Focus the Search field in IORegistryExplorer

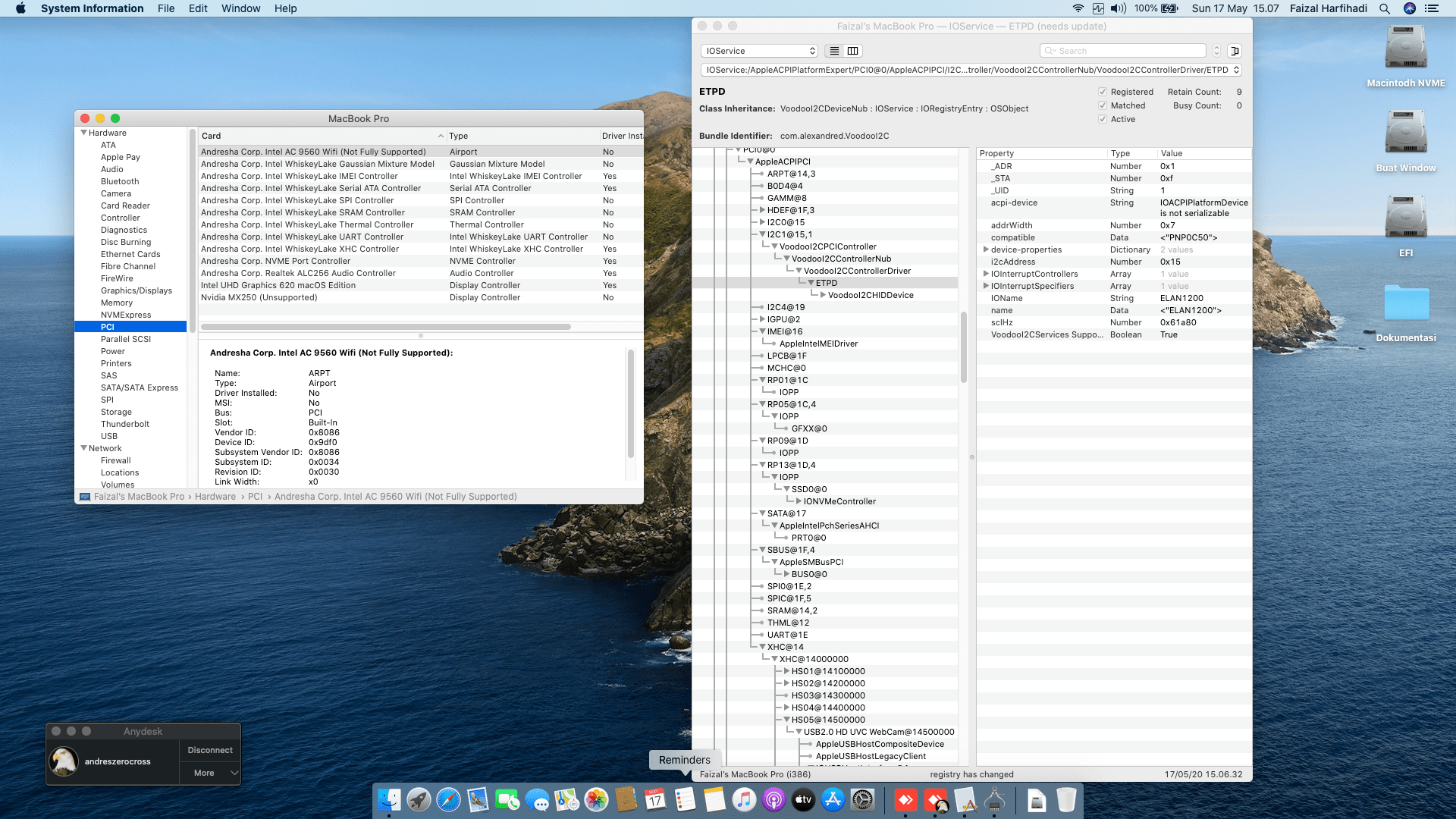[1123, 51]
